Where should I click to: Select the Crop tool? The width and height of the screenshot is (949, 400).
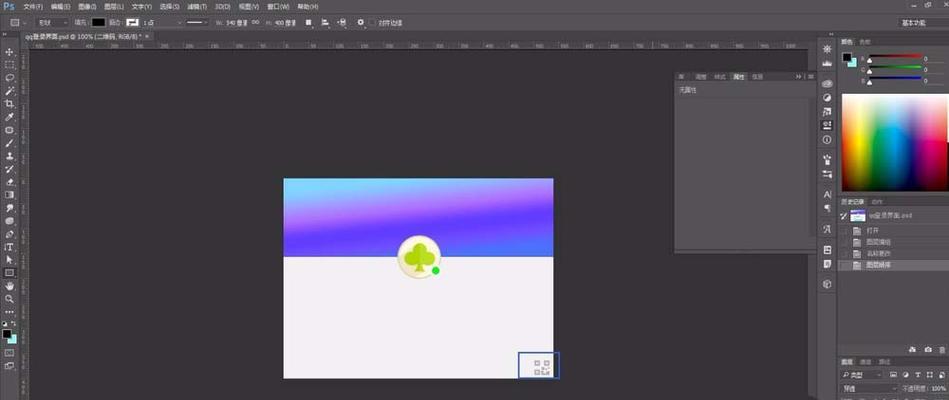click(9, 104)
